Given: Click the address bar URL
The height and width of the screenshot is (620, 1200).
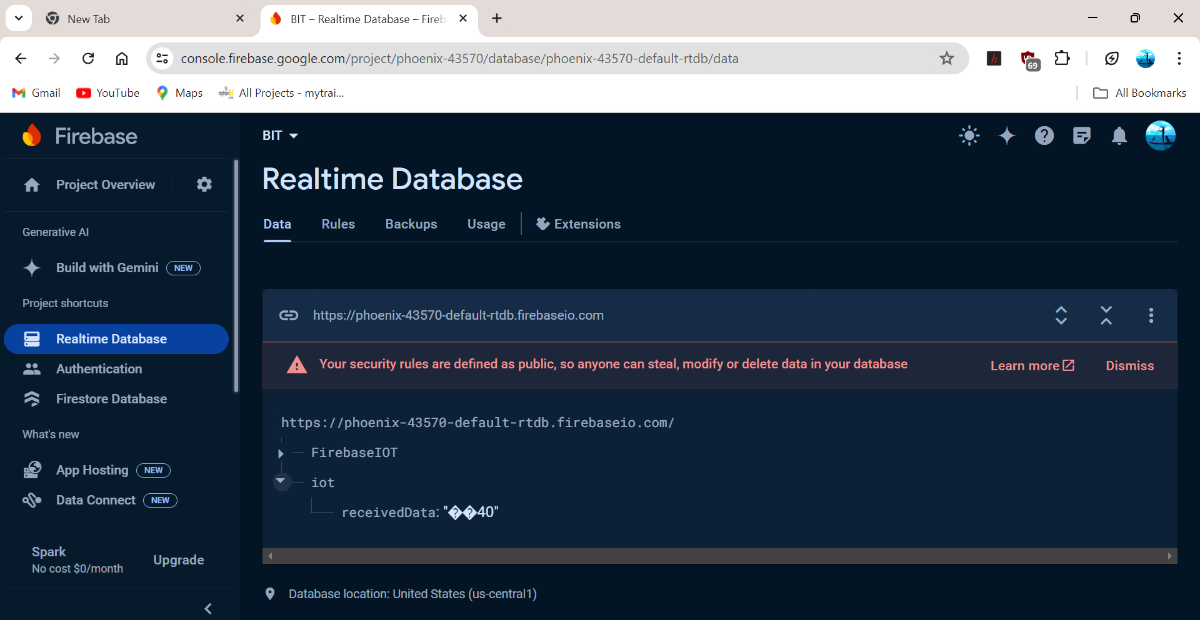Looking at the screenshot, I should (x=460, y=58).
